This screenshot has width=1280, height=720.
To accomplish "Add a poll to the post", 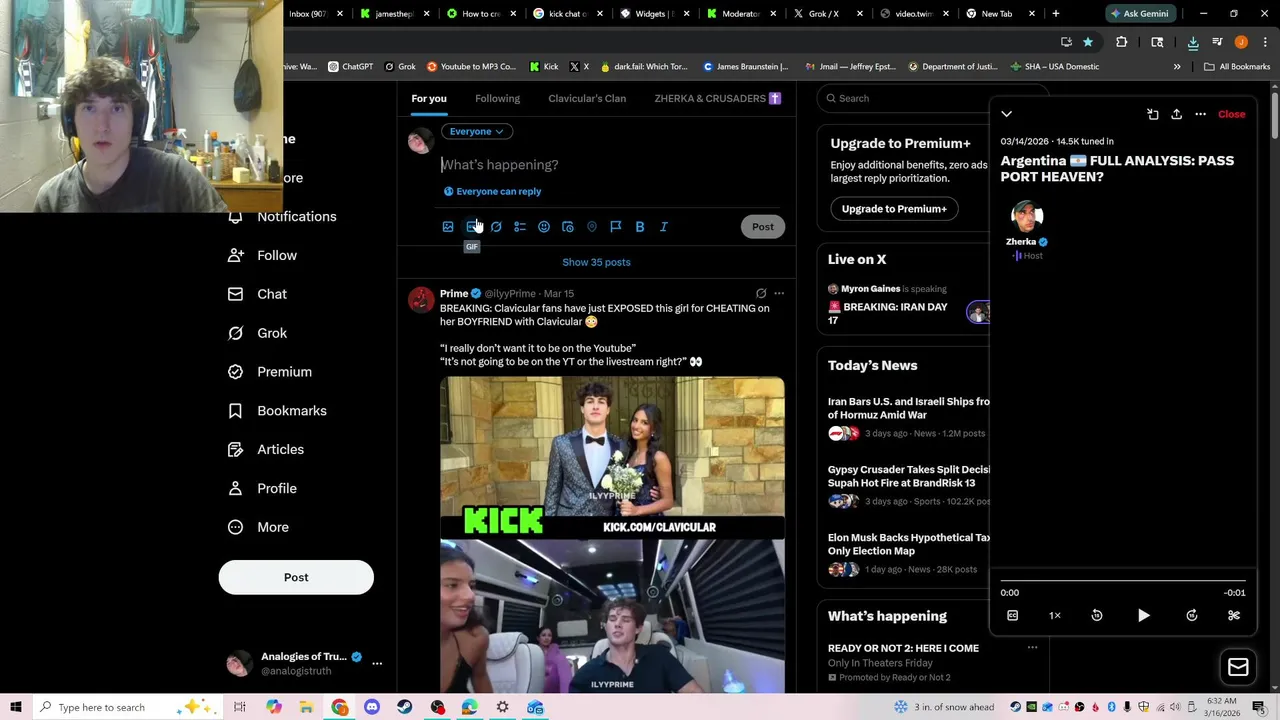I will point(520,227).
